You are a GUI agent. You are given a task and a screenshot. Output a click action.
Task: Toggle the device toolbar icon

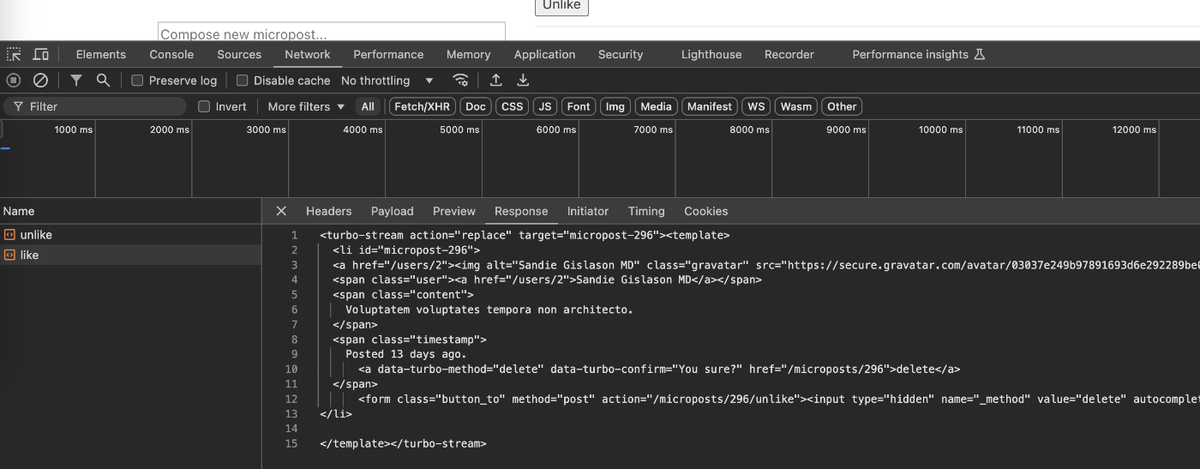point(41,55)
